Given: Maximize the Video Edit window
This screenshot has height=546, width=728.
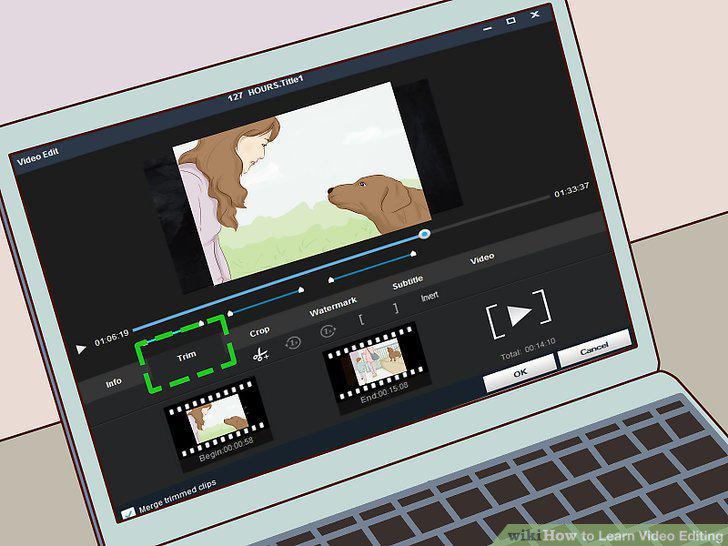Looking at the screenshot, I should coord(511,21).
